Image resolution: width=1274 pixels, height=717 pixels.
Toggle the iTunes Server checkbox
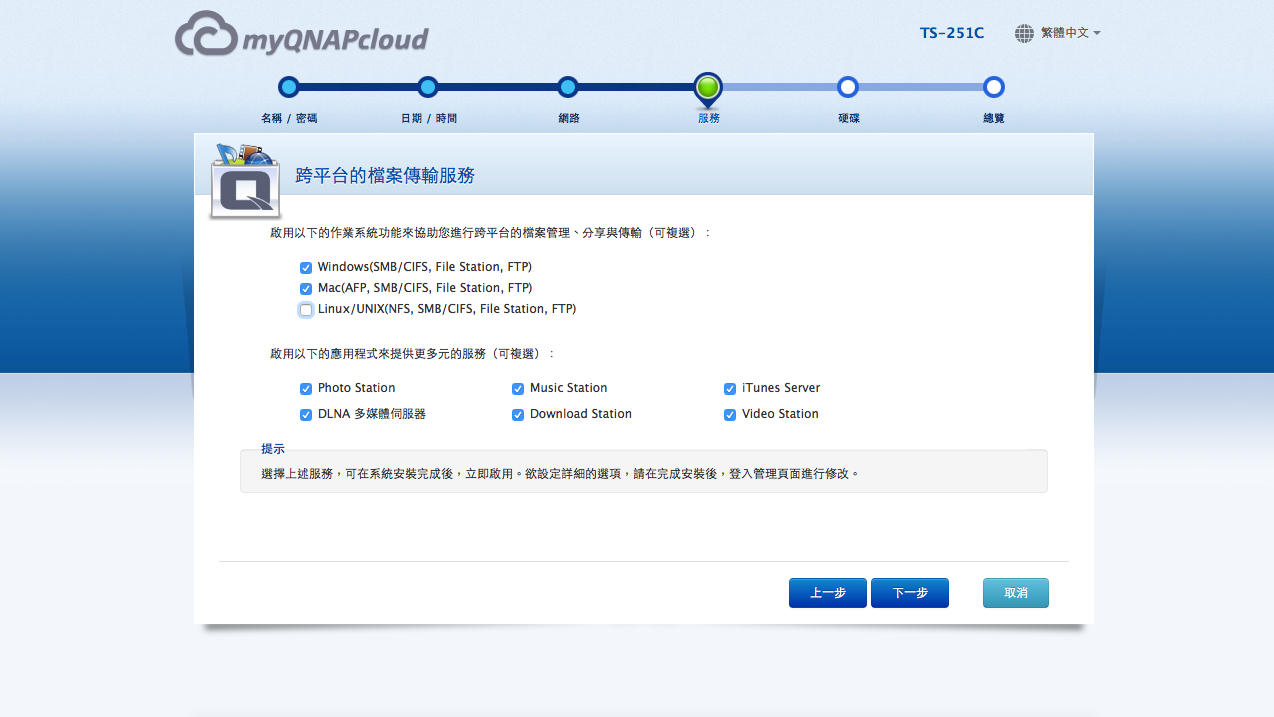[x=730, y=389]
